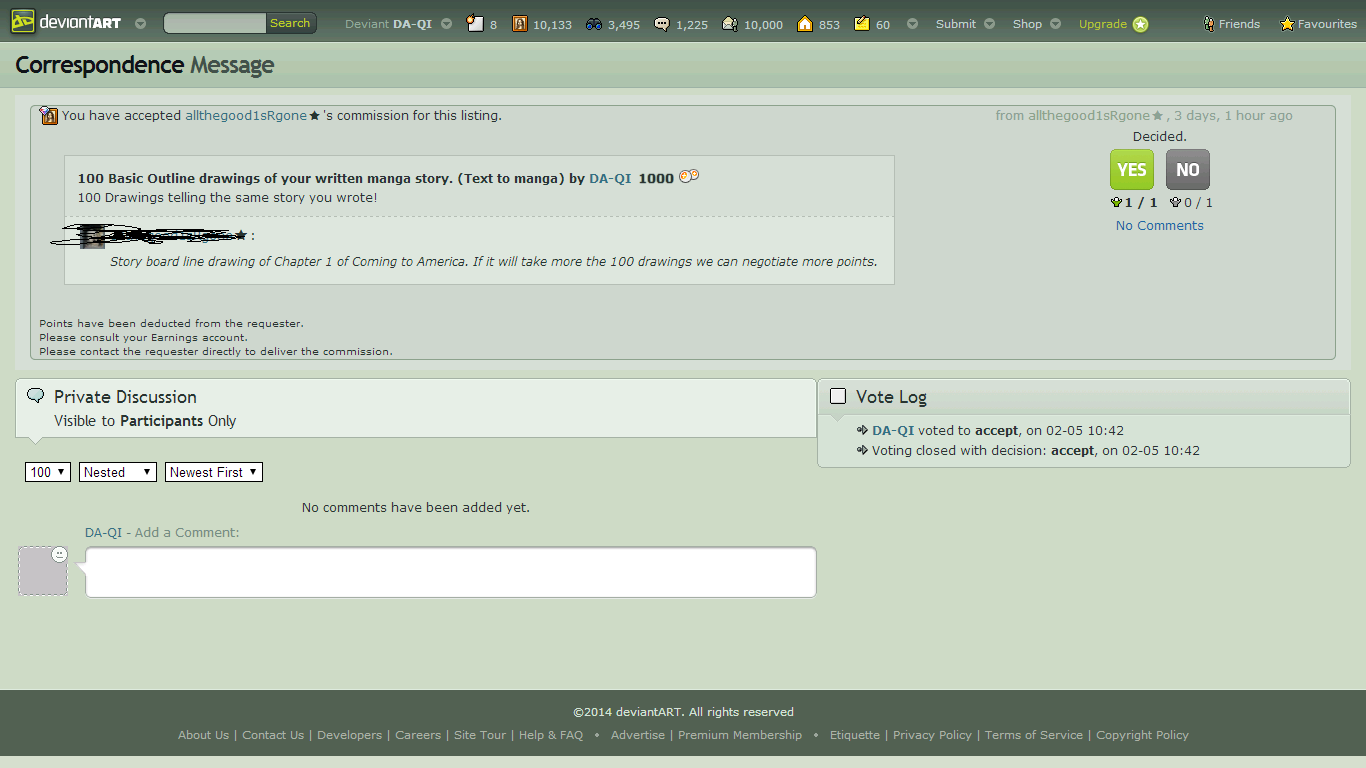Open the Premium Membership footer link
The image size is (1366, 768).
coord(740,735)
